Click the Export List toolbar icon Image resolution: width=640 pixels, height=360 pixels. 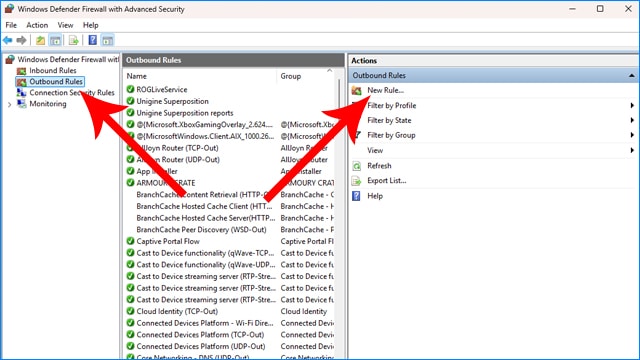[73, 40]
